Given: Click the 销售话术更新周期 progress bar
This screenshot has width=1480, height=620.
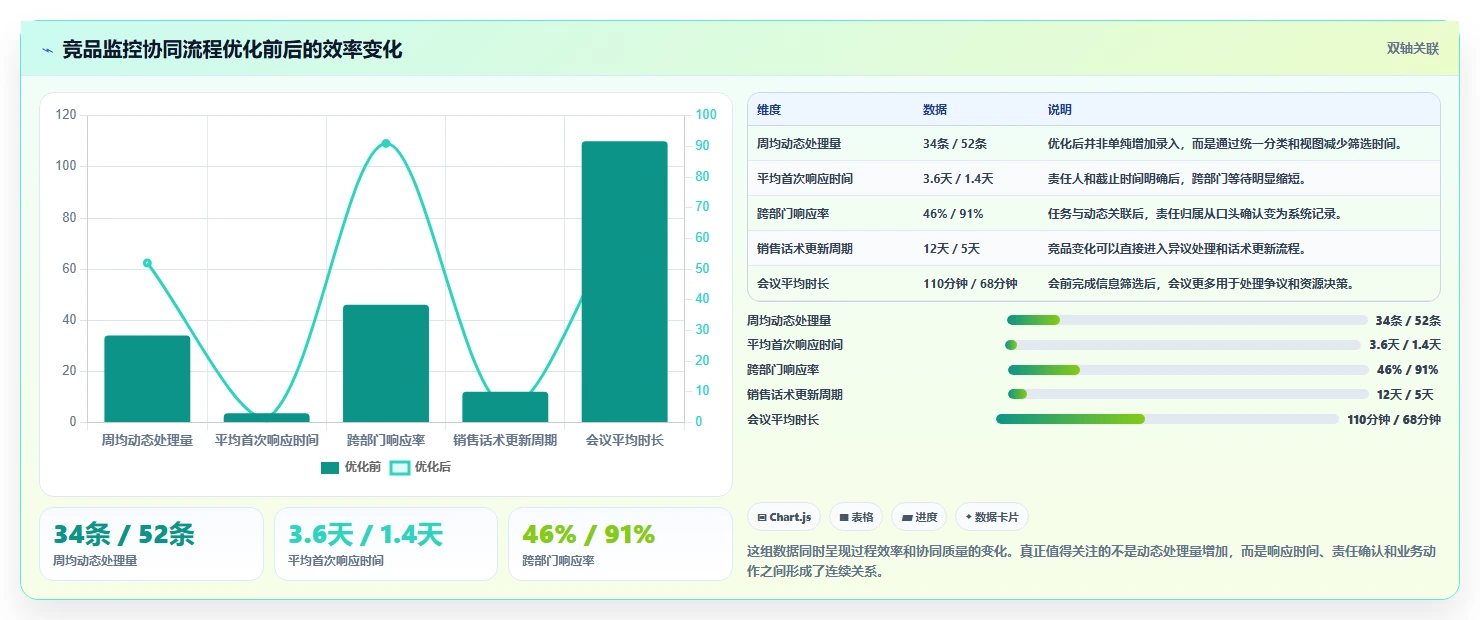Looking at the screenshot, I should tap(1188, 394).
